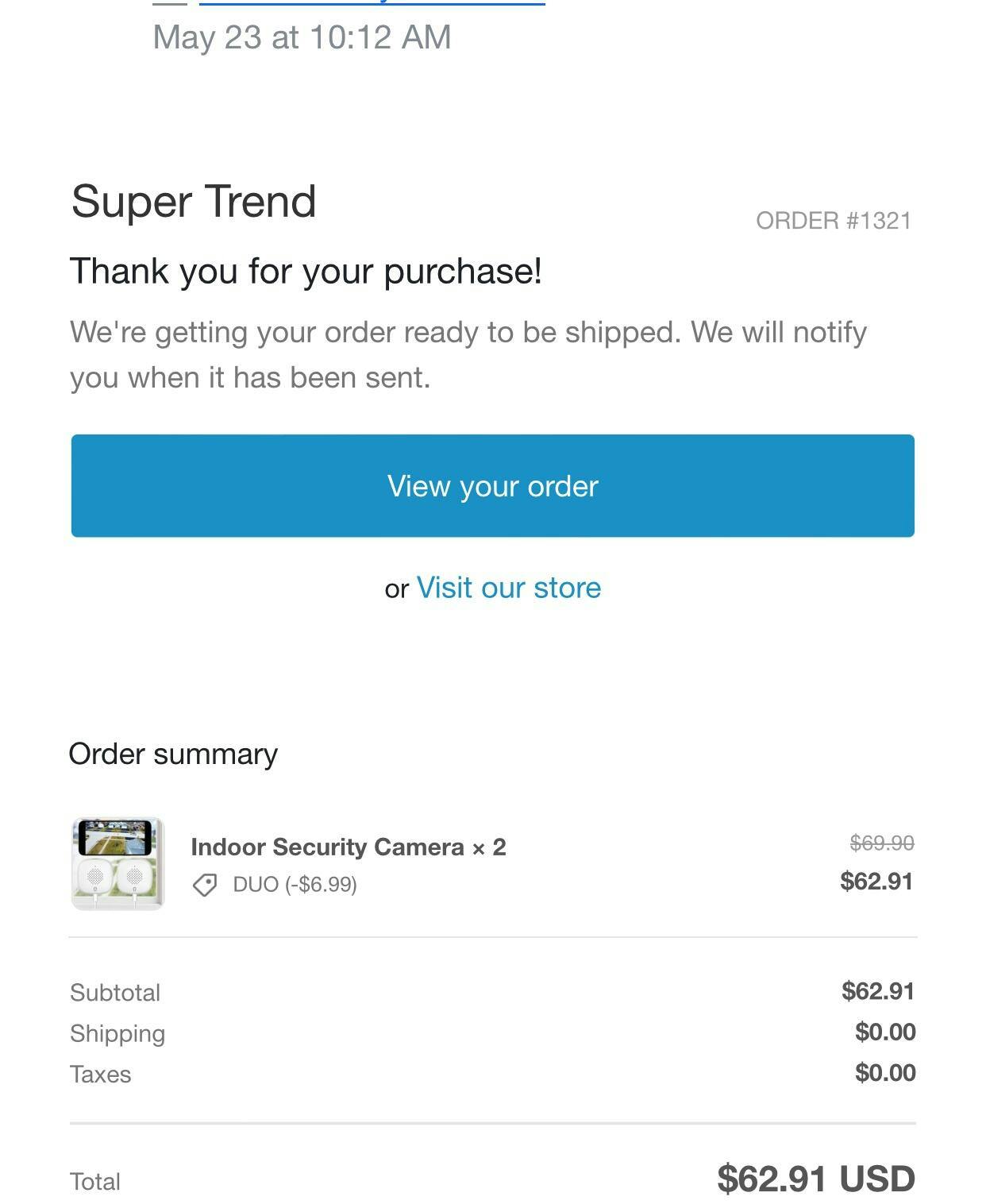Image resolution: width=986 pixels, height=1204 pixels.
Task: Click the crossed-out $69.90 original price
Action: [x=882, y=843]
